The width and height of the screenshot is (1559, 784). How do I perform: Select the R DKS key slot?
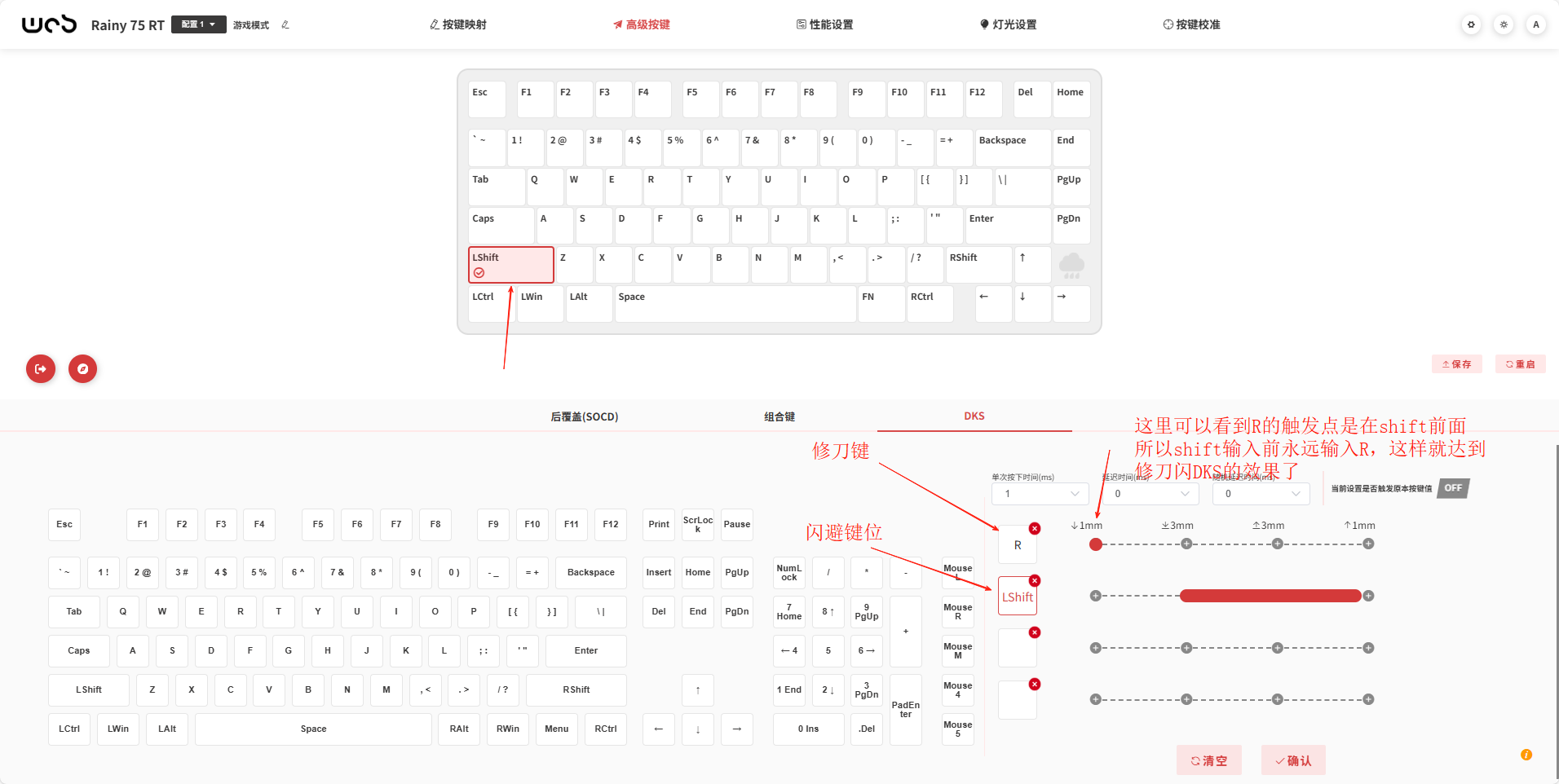[x=1018, y=545]
